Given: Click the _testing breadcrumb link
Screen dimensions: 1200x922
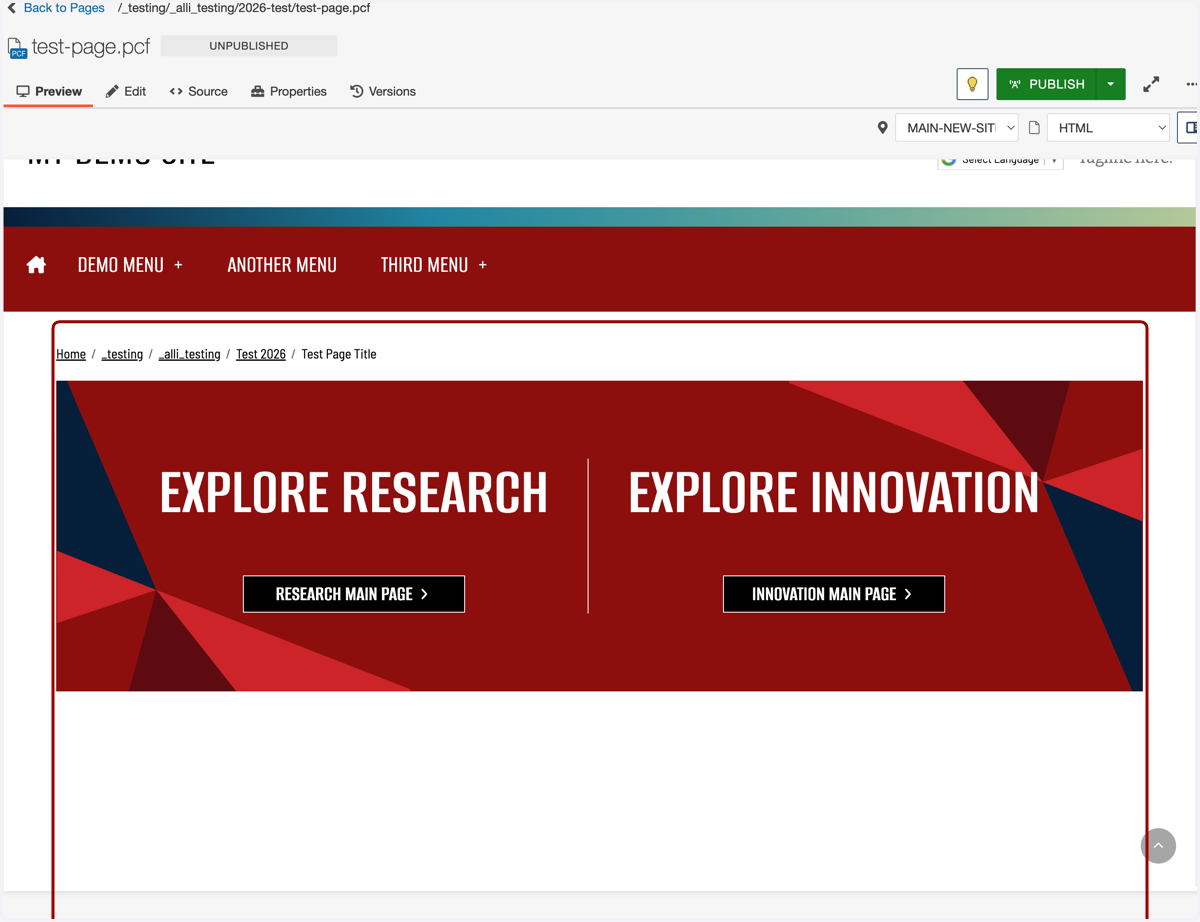Looking at the screenshot, I should click(122, 354).
